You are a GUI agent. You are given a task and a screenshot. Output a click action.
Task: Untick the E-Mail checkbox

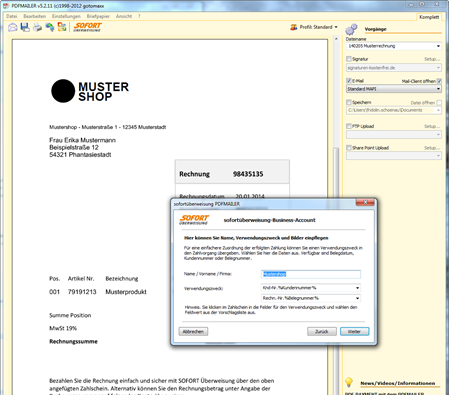tap(349, 81)
